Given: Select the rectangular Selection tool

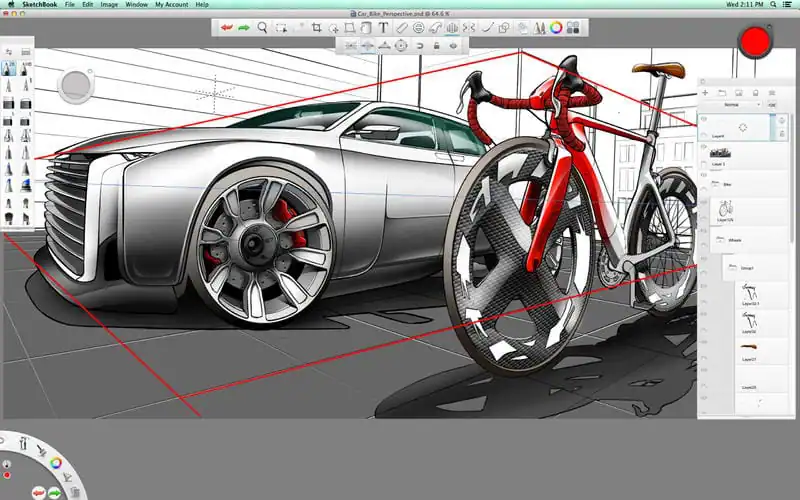Looking at the screenshot, I should pos(281,28).
